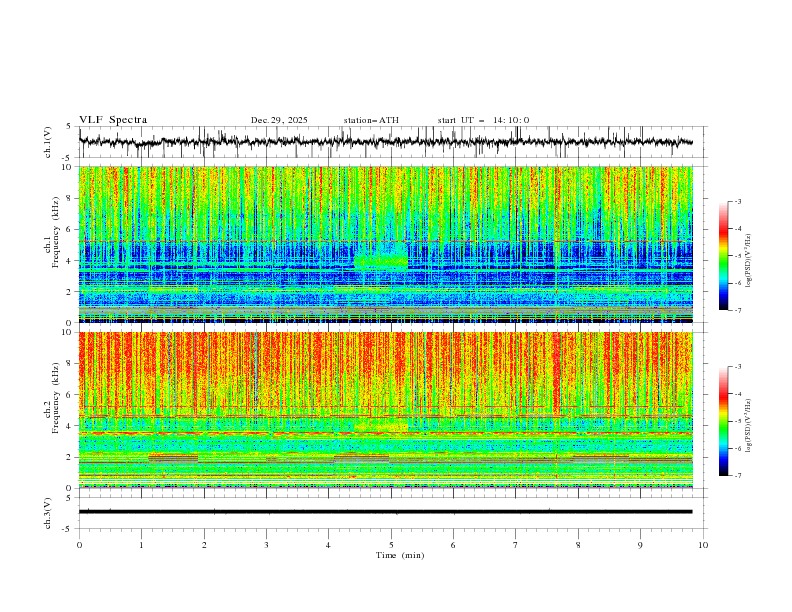Click time axis tick label "1"
Screen dimensions: 792x612
click(x=141, y=545)
